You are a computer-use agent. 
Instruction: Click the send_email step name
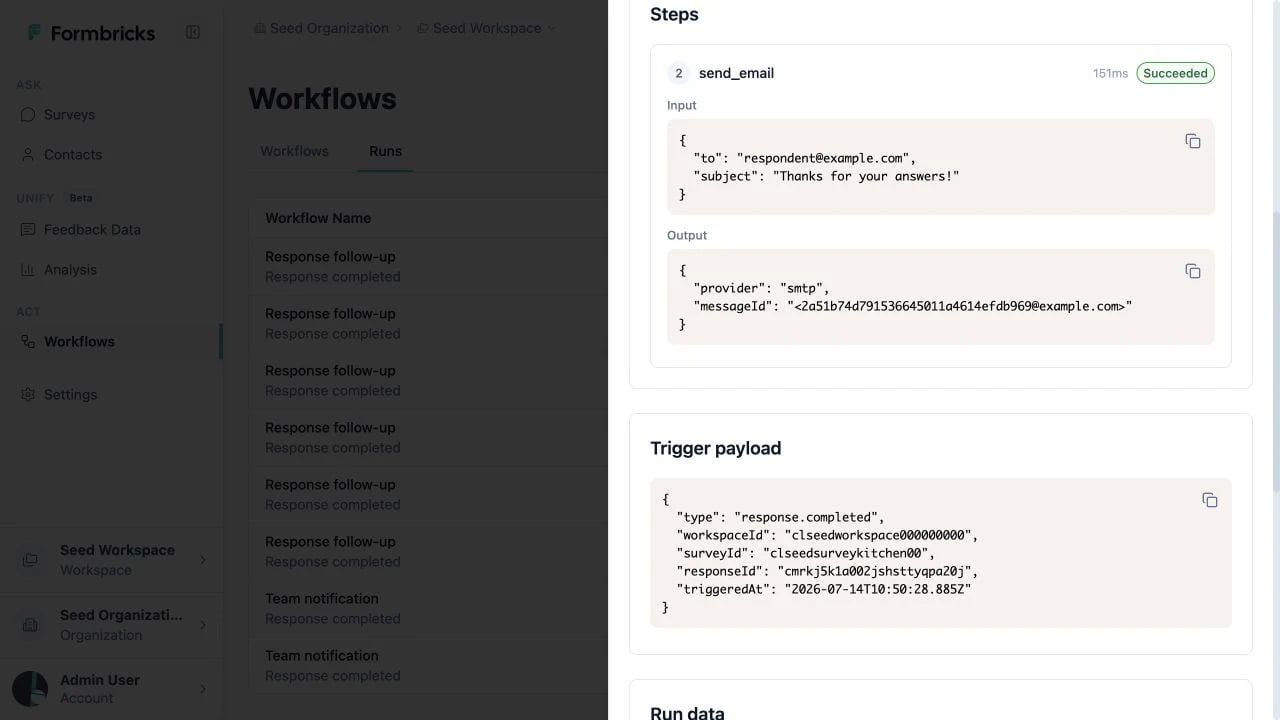[736, 73]
